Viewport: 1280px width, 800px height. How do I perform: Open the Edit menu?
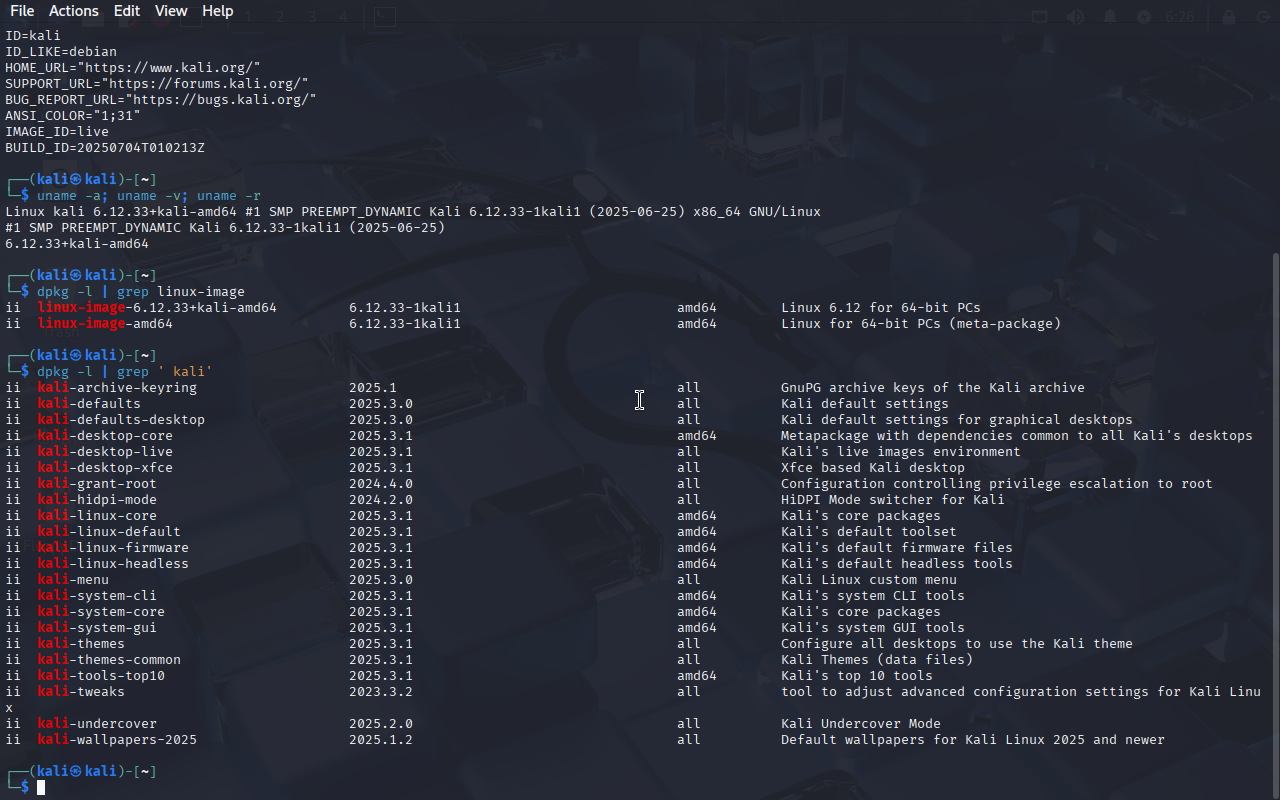[127, 11]
